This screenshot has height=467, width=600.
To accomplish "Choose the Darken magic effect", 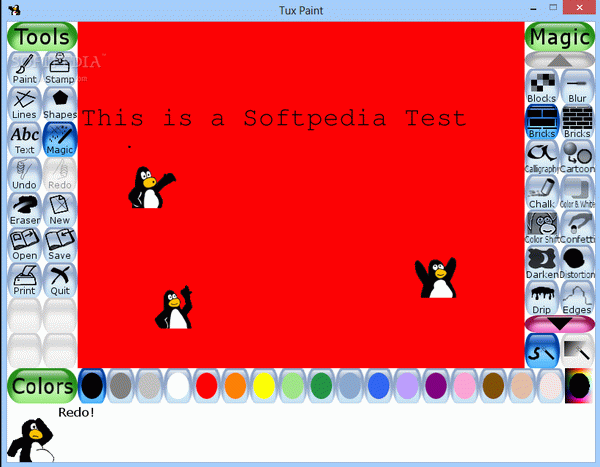I will (542, 263).
